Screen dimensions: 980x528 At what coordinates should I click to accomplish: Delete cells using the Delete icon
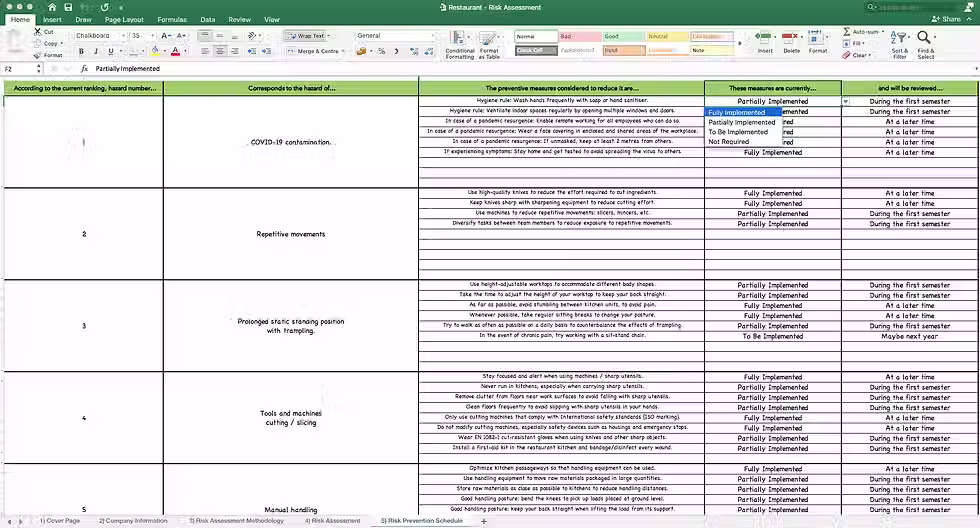click(791, 42)
